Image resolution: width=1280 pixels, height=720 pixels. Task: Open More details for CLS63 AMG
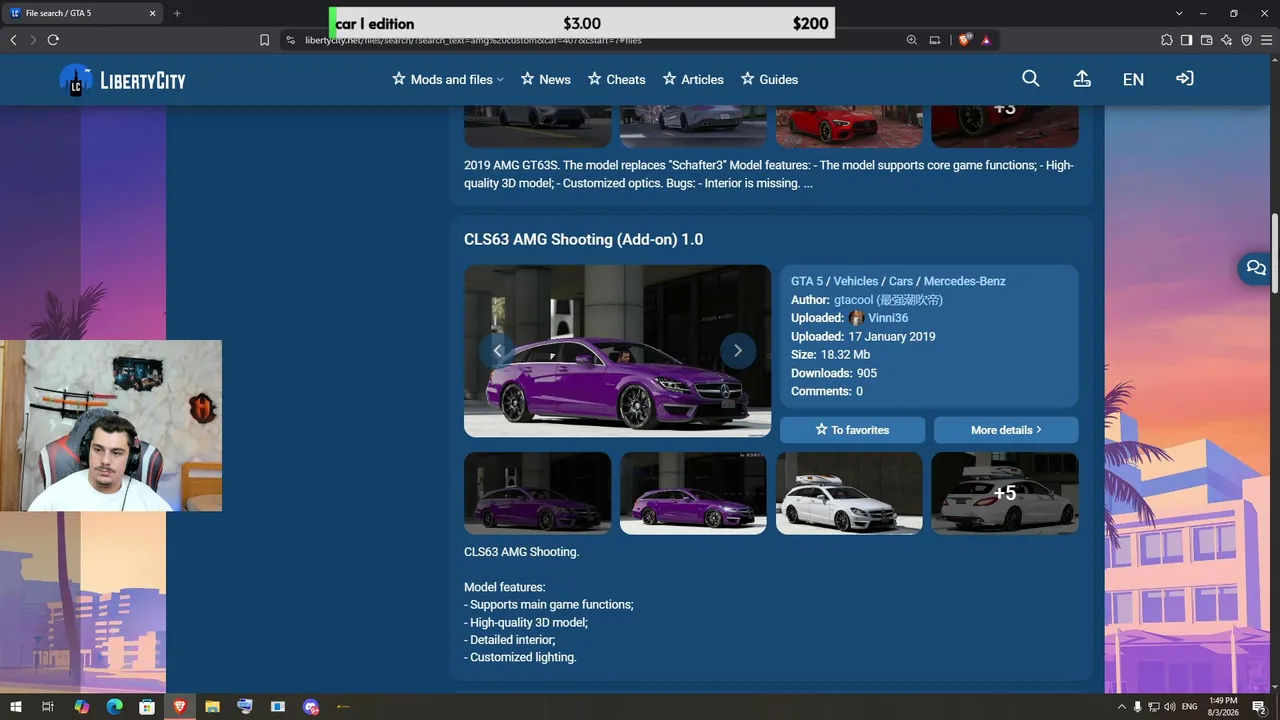pyautogui.click(x=1006, y=430)
